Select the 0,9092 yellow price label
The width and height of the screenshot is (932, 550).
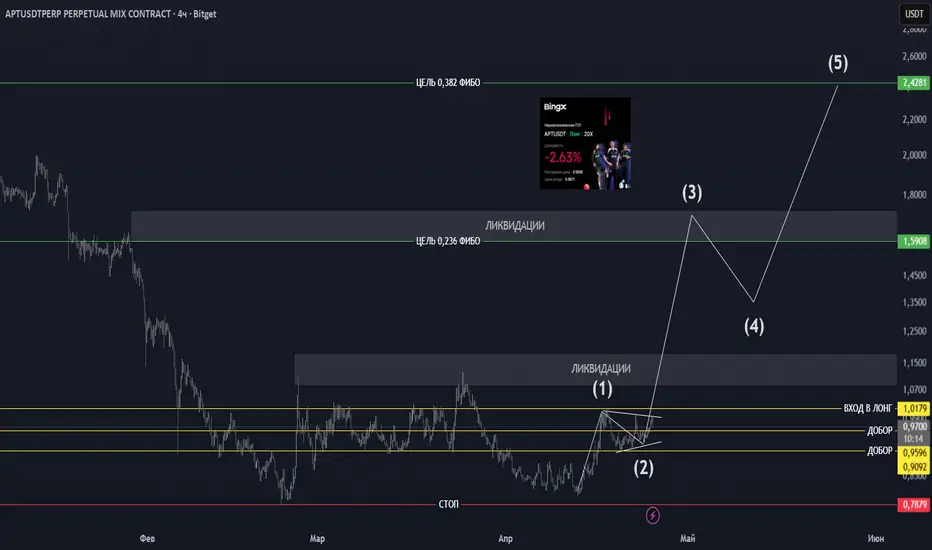coord(914,467)
